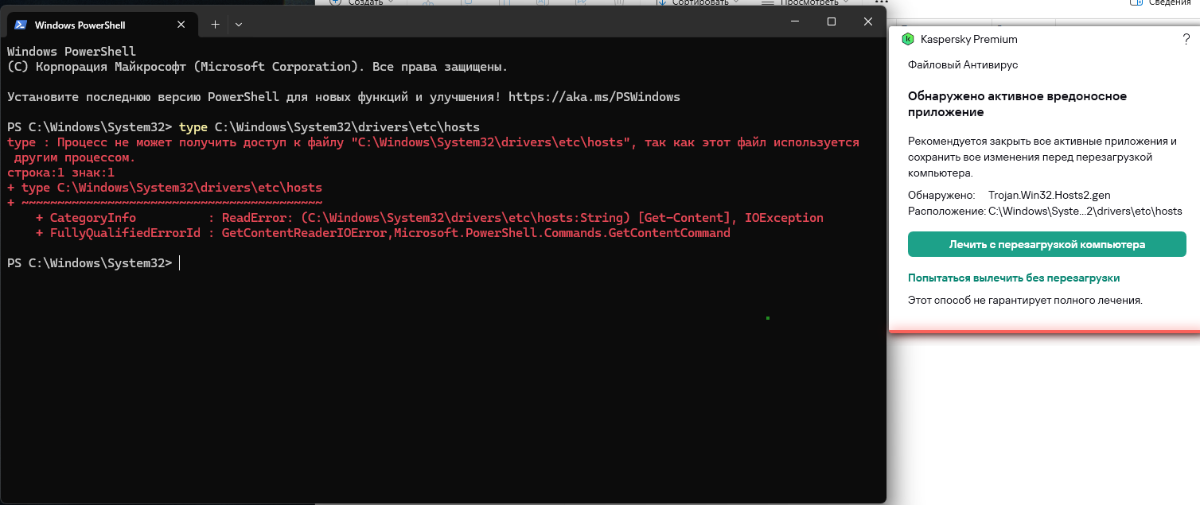Image resolution: width=1200 pixels, height=505 pixels.
Task: Click the hosts file location path in Kaspersky
Action: 1085,211
